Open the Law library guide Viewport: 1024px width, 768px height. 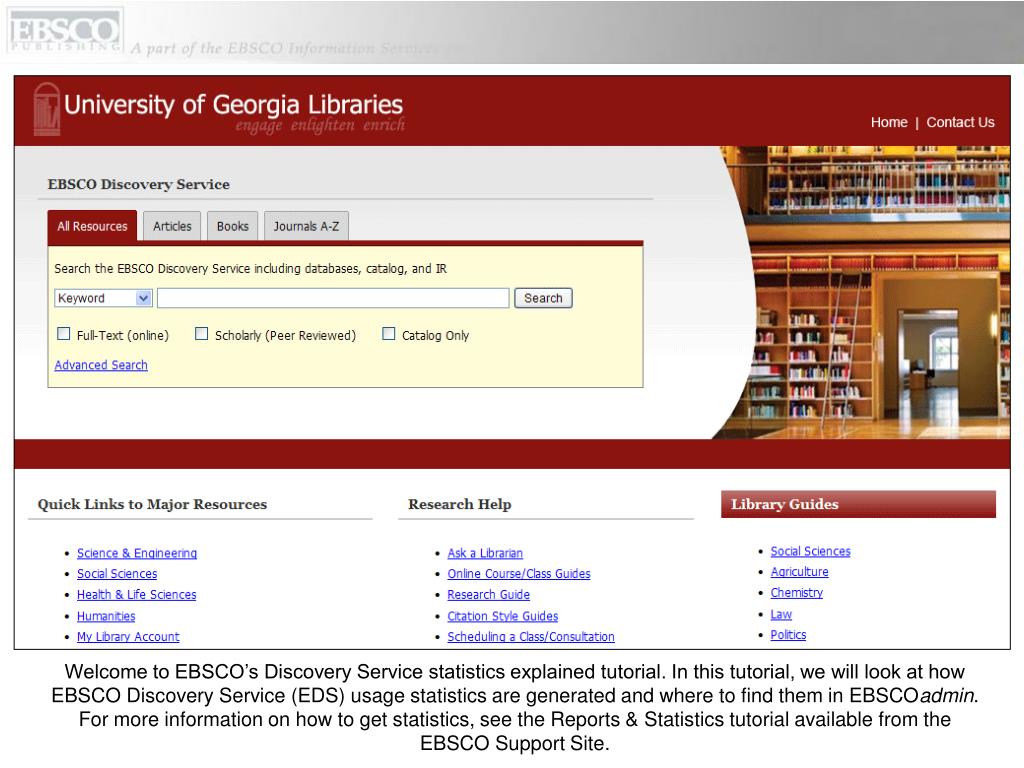781,614
